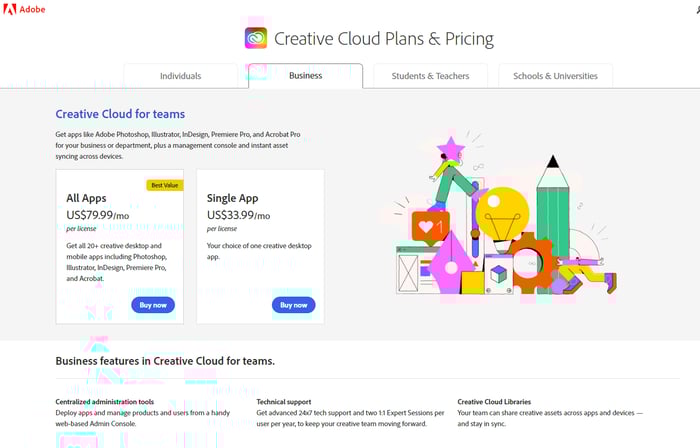
Task: Open the Students & Teachers tab
Action: point(430,76)
